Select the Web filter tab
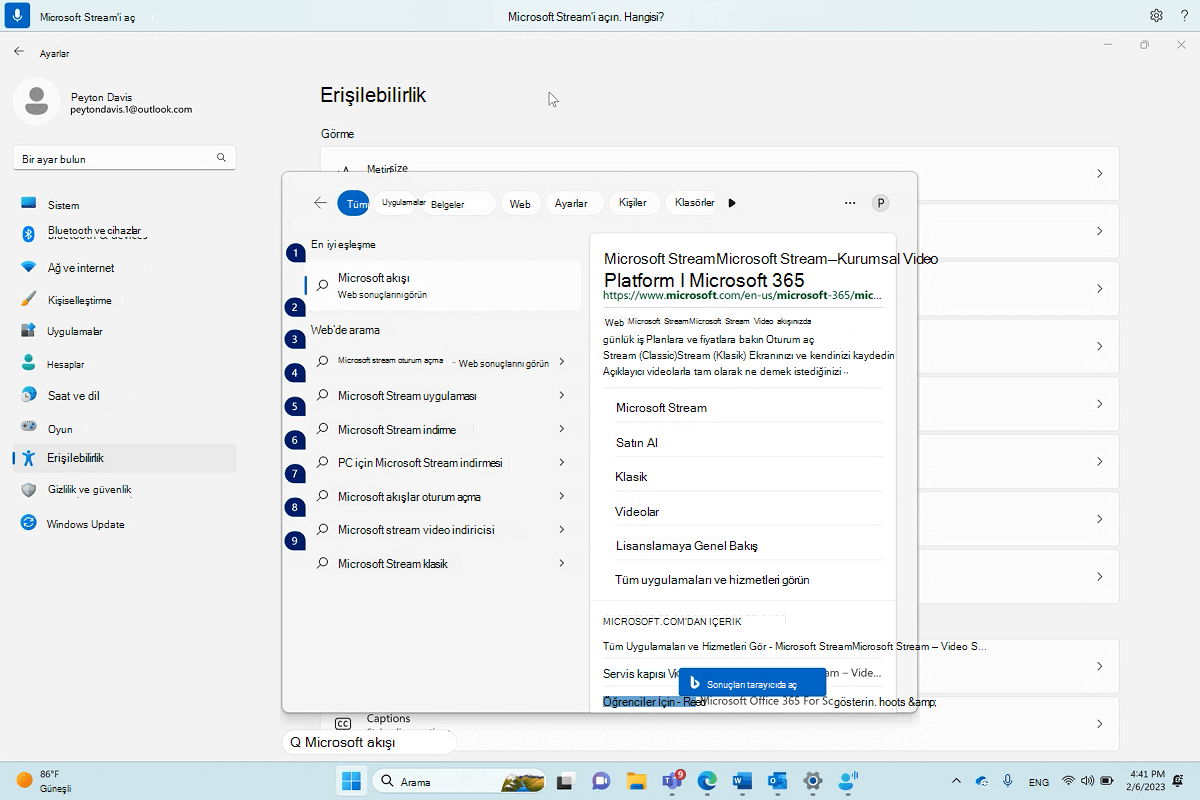 pyautogui.click(x=520, y=203)
